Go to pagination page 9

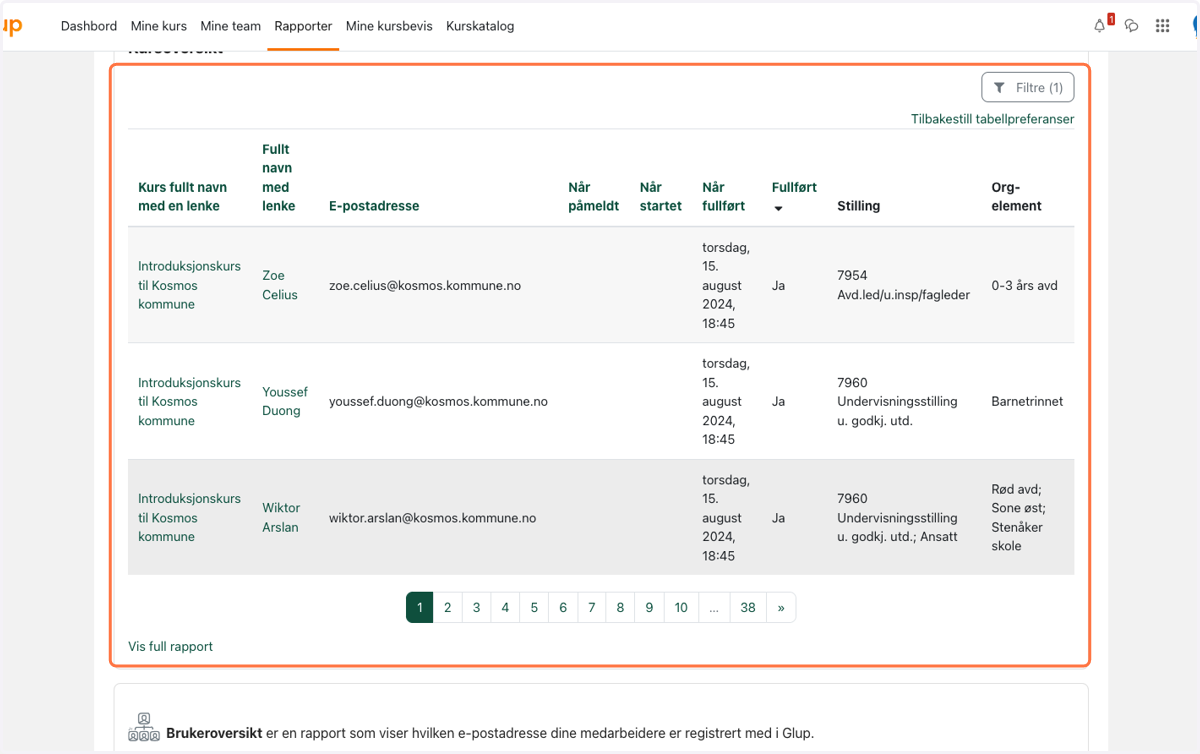point(649,607)
